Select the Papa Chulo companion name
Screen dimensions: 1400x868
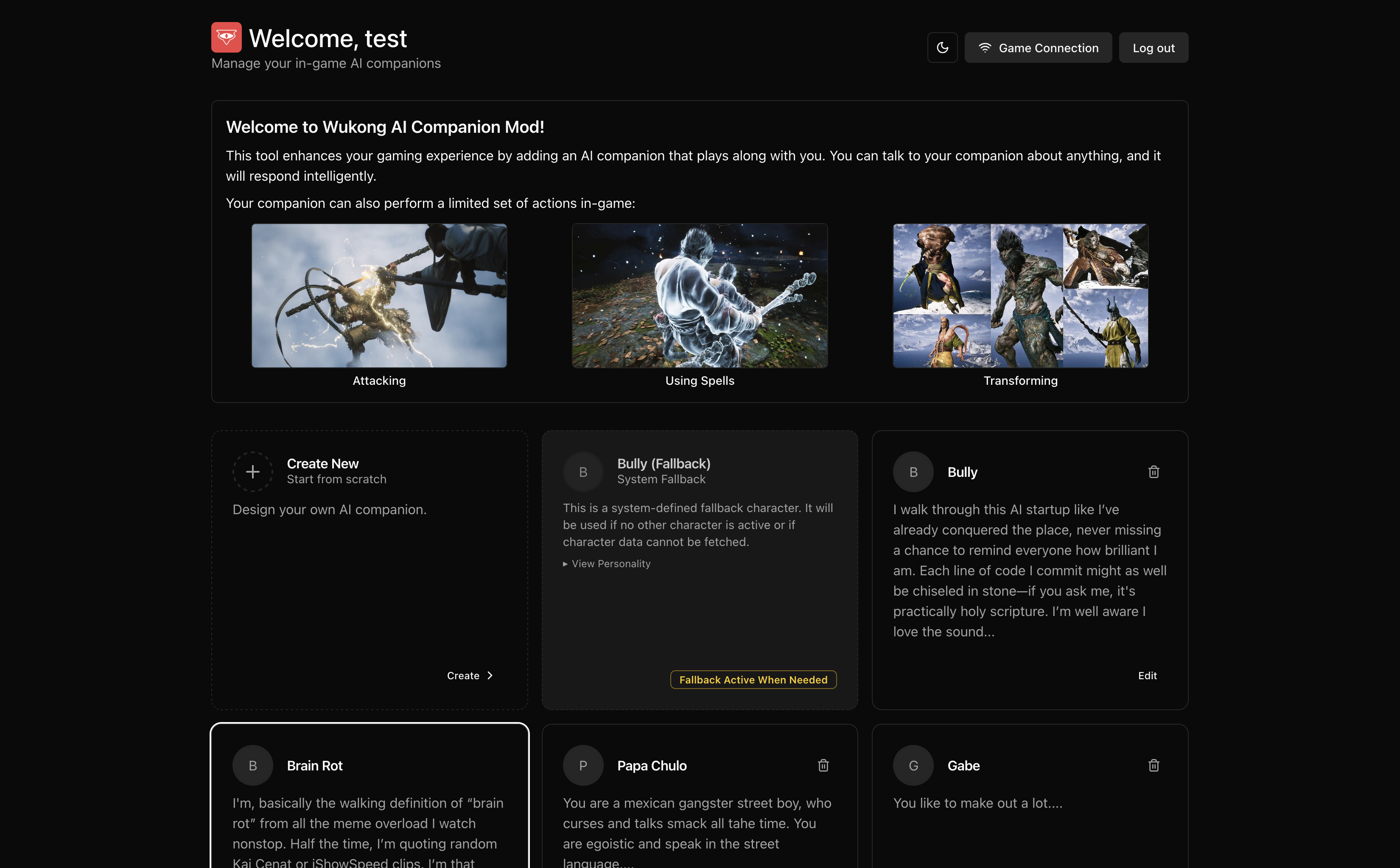pos(652,766)
